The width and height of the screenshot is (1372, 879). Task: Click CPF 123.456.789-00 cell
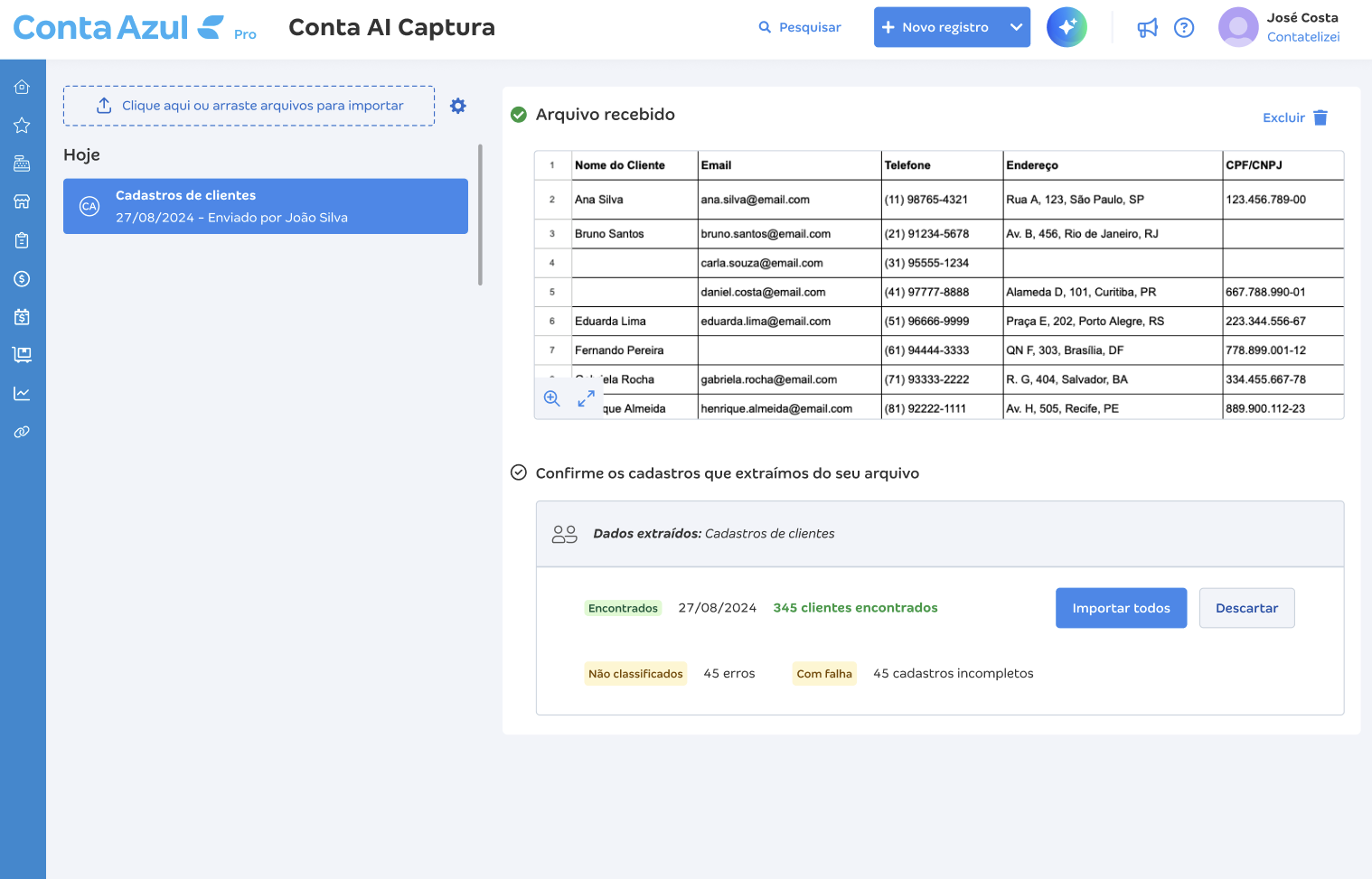1283,200
